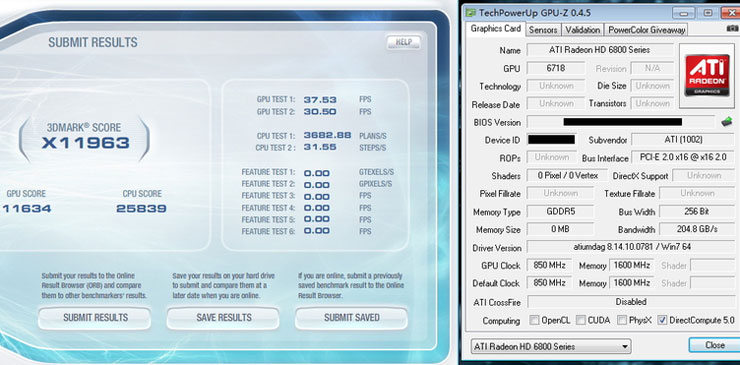Viewport: 740px width, 365px height.
Task: Click the Bus Width field 256 Bit
Action: point(697,212)
